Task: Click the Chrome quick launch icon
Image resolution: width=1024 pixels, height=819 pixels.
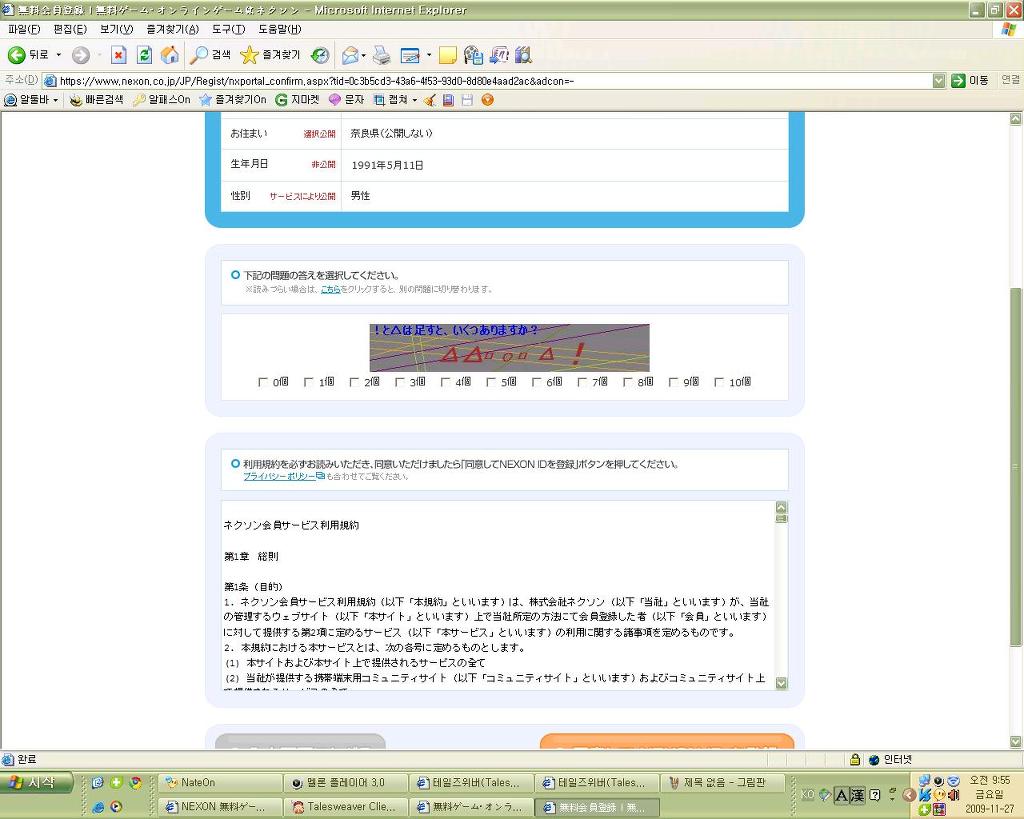Action: 135,782
